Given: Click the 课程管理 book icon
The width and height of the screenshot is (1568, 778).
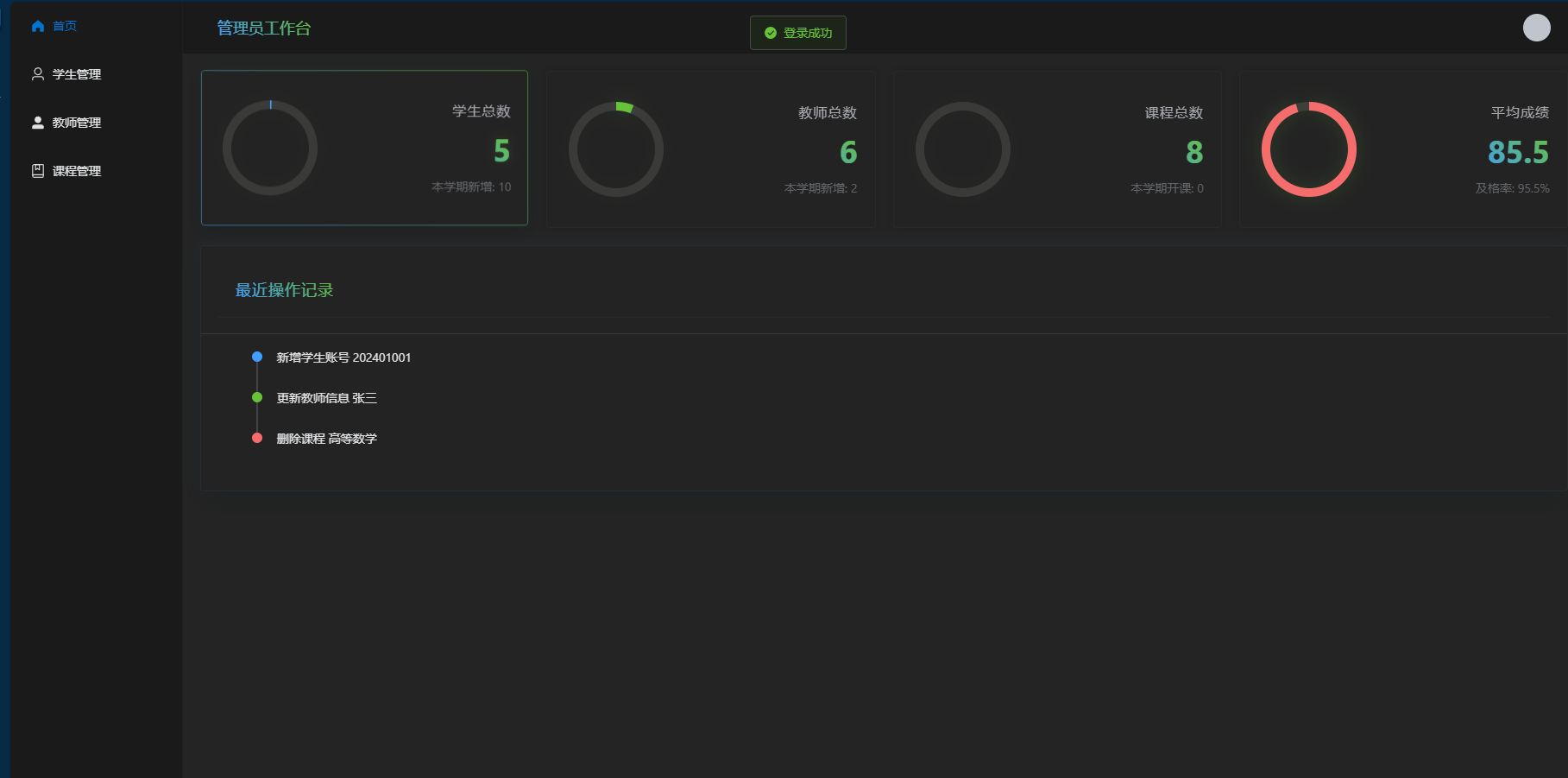Looking at the screenshot, I should click(x=38, y=171).
